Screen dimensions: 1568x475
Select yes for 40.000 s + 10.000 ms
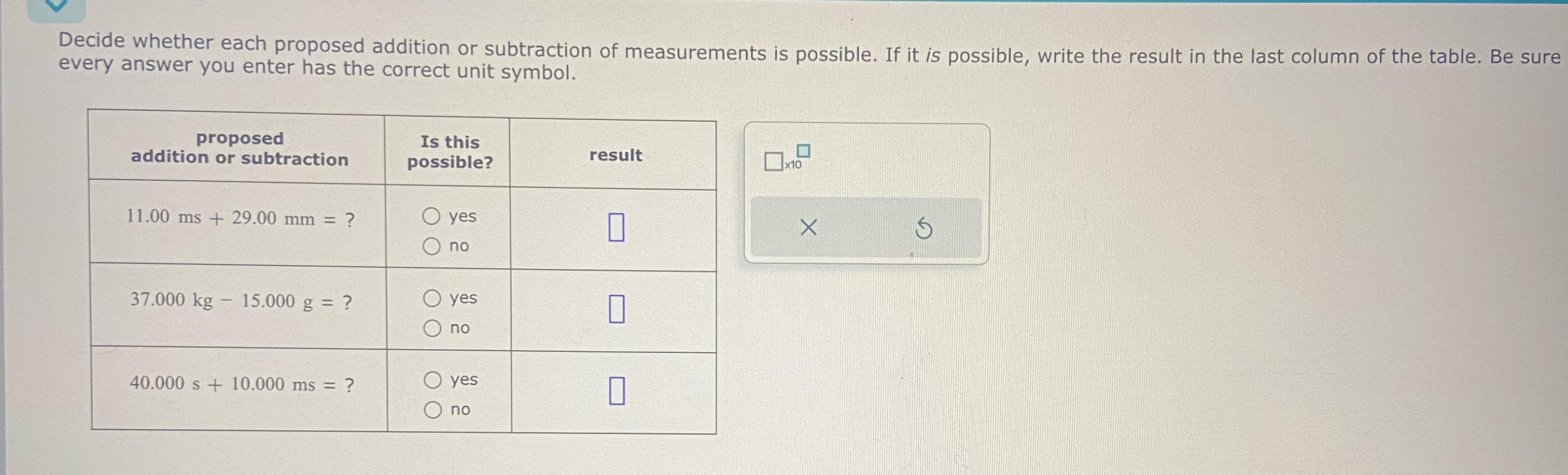click(433, 380)
